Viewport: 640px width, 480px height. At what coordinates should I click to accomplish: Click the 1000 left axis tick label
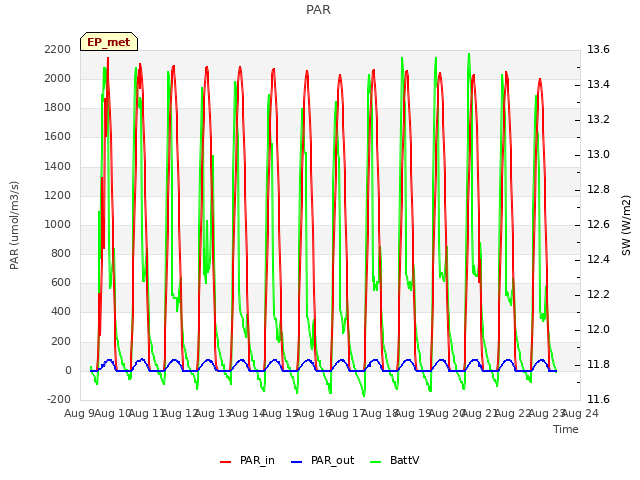tap(58, 224)
